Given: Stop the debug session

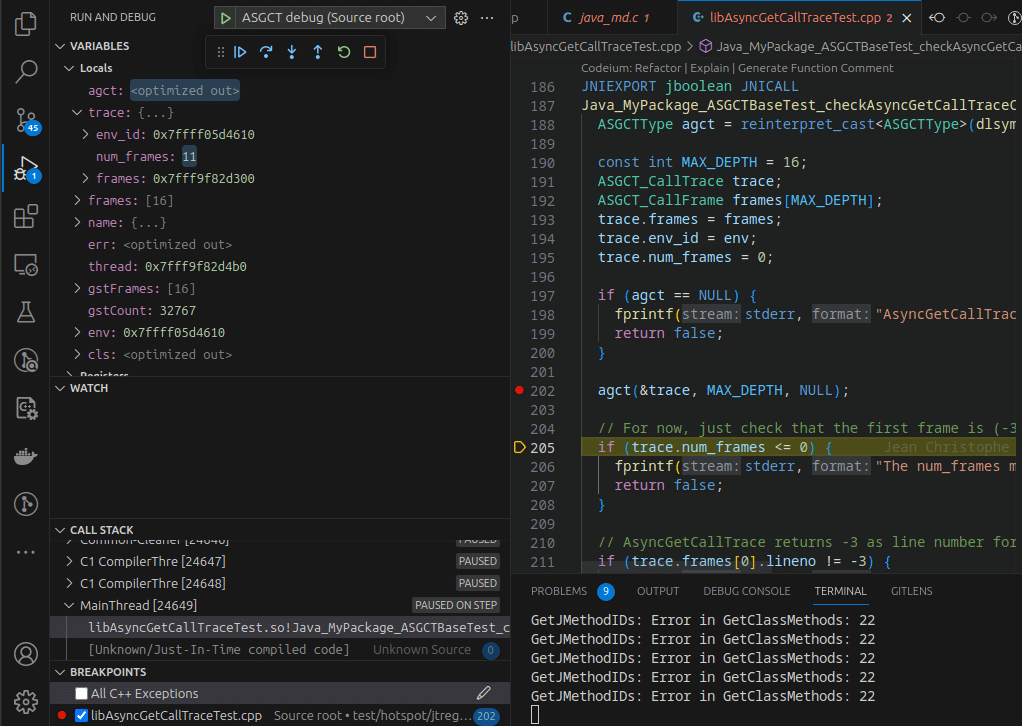Looking at the screenshot, I should 370,52.
